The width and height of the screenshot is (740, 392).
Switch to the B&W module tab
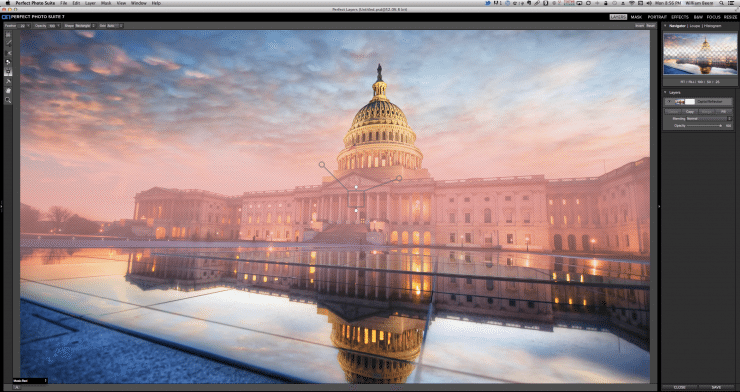point(698,17)
